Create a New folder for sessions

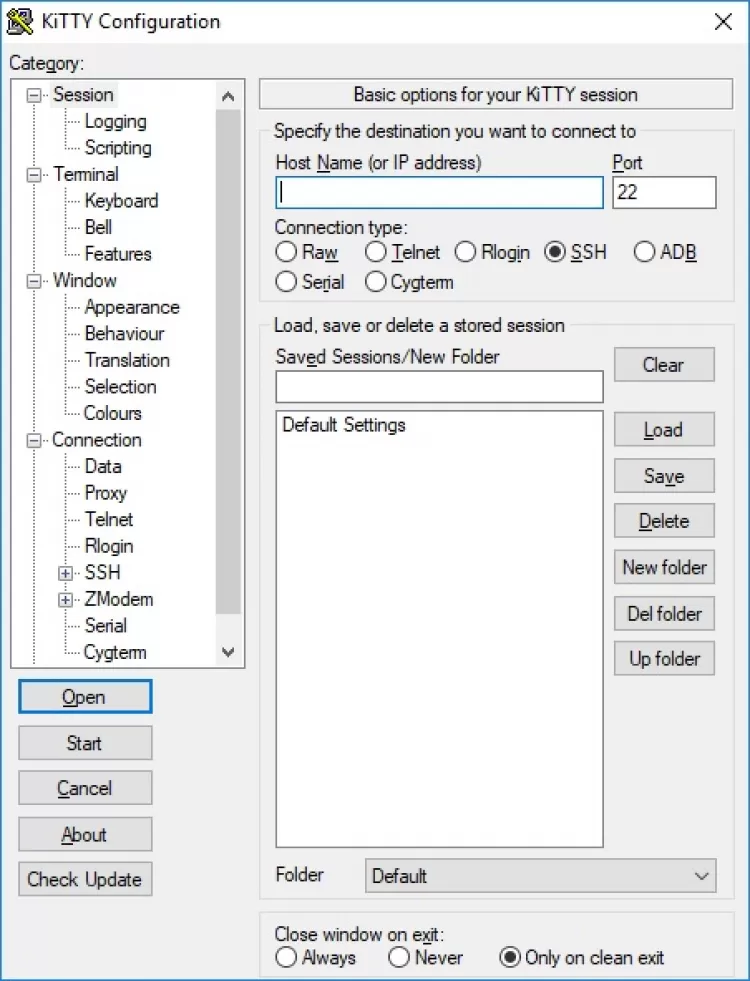664,567
